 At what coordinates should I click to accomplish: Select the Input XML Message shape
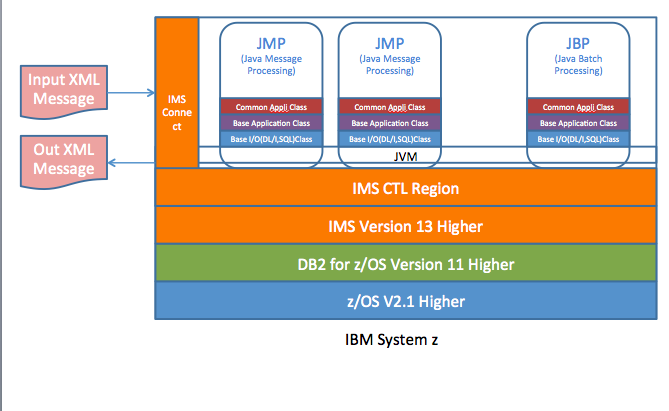[64, 91]
